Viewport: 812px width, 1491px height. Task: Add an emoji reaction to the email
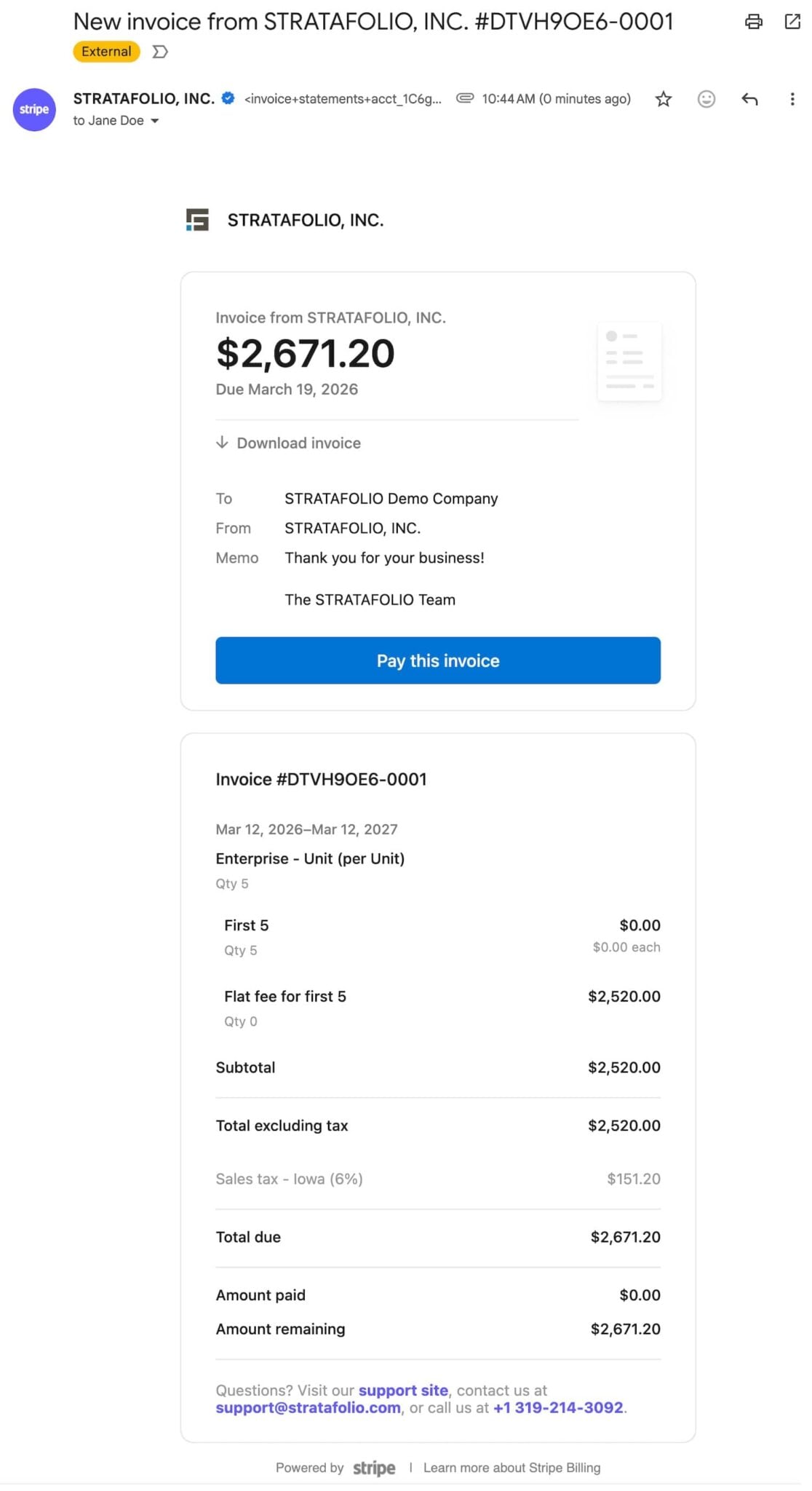point(706,99)
